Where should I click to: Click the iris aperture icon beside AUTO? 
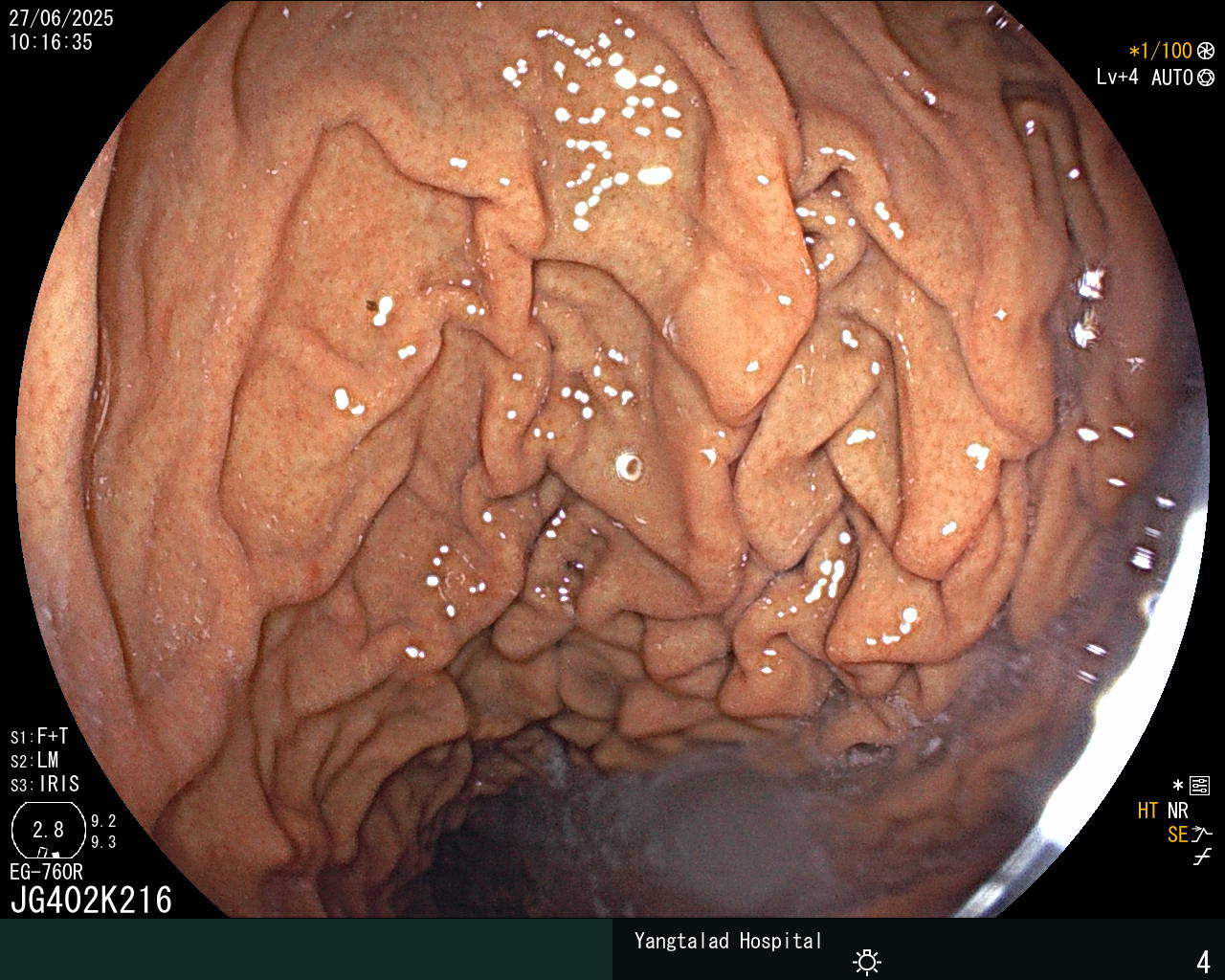[1206, 78]
